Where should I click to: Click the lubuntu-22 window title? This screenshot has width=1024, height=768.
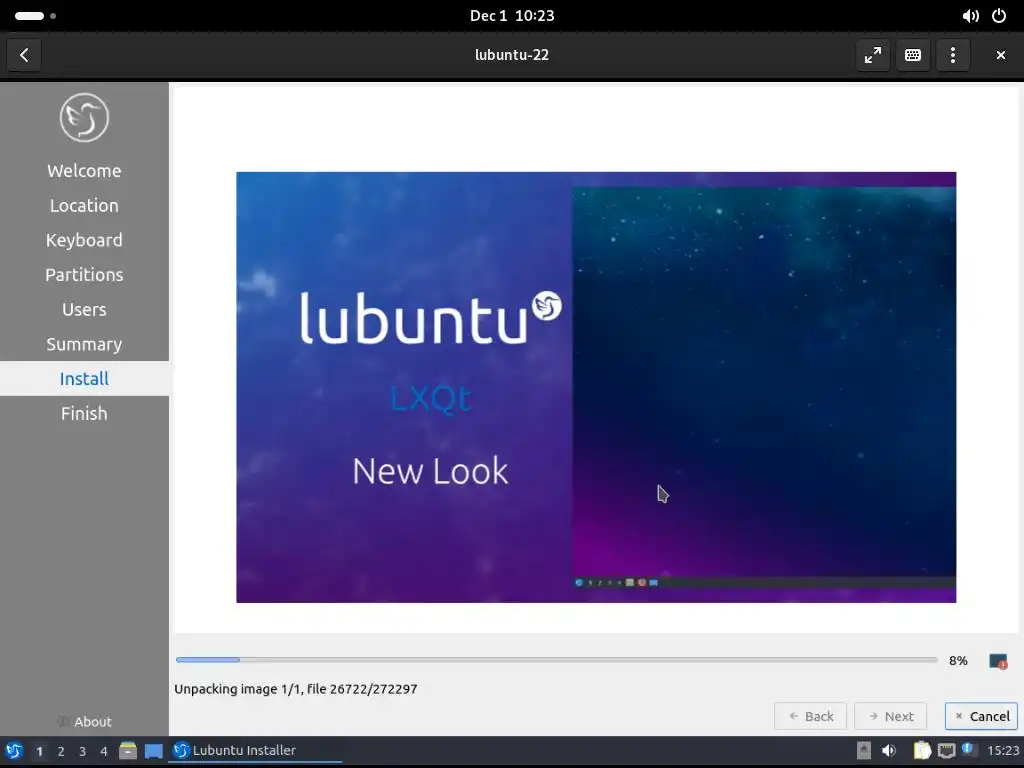(512, 55)
